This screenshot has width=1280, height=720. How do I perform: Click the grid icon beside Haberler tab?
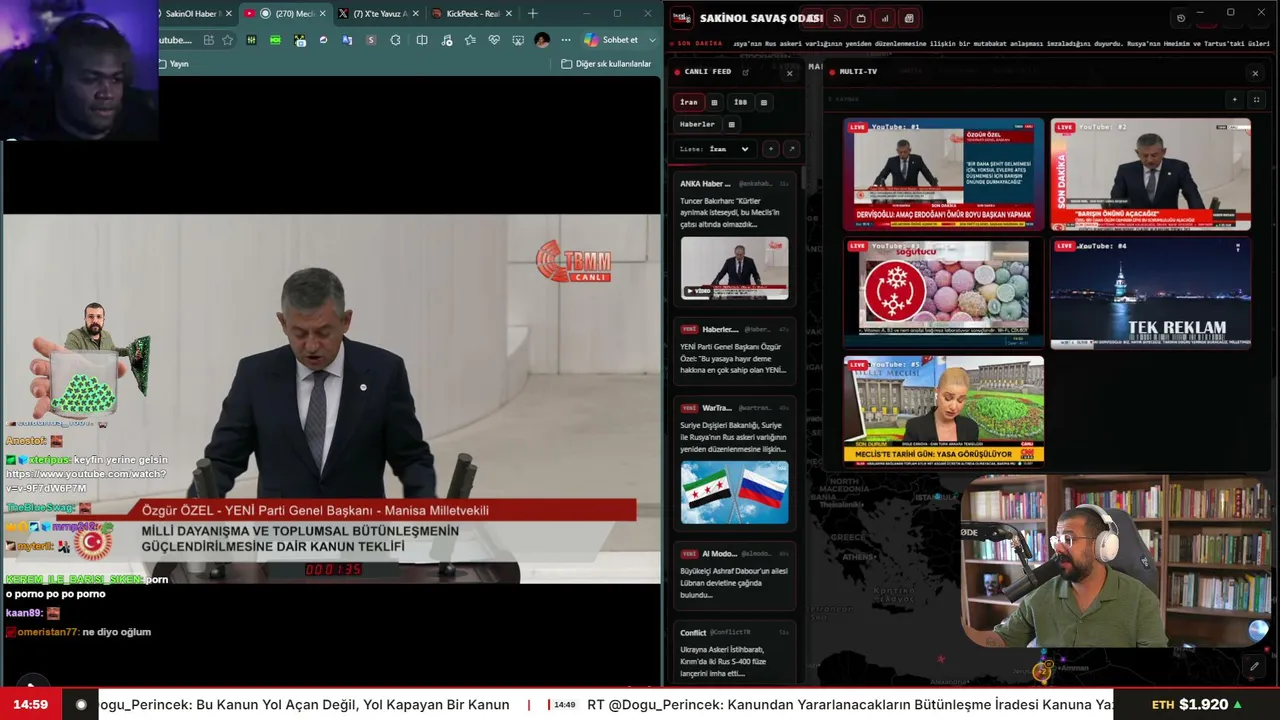(x=732, y=125)
